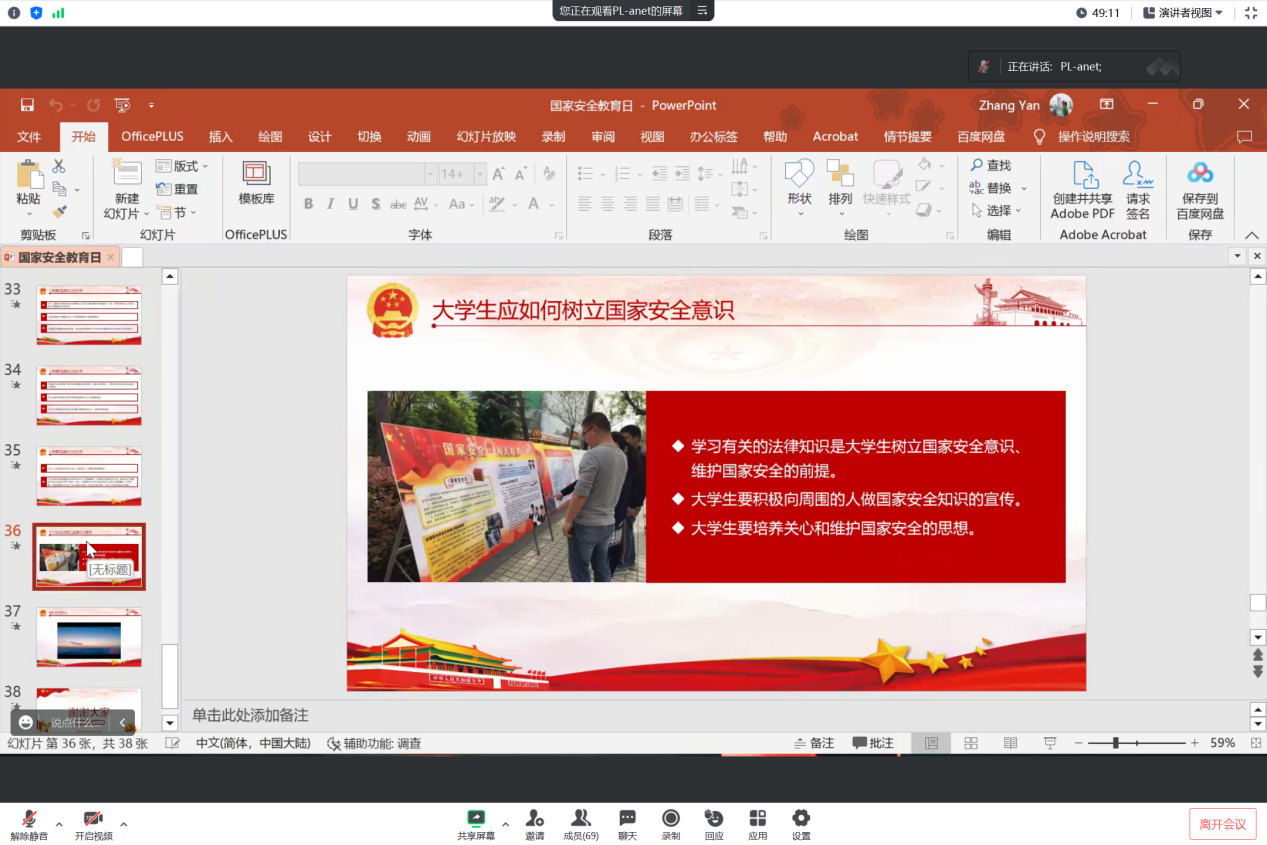Open the 模板库 template library
The width and height of the screenshot is (1267, 845).
click(x=256, y=184)
